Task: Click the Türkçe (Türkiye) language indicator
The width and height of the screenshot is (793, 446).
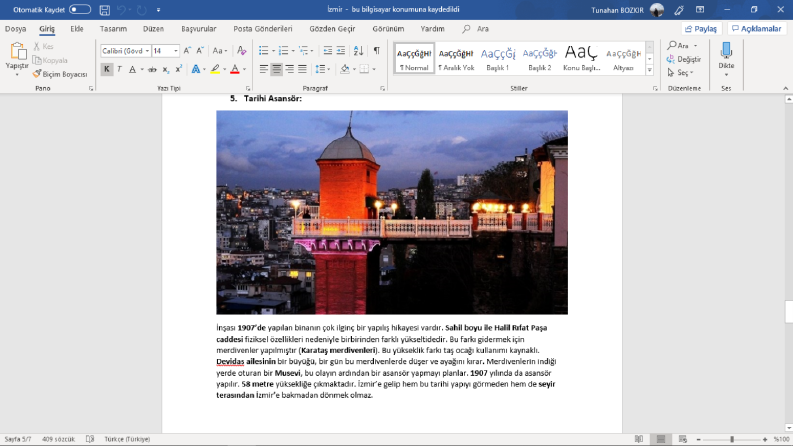Action: (x=127, y=439)
